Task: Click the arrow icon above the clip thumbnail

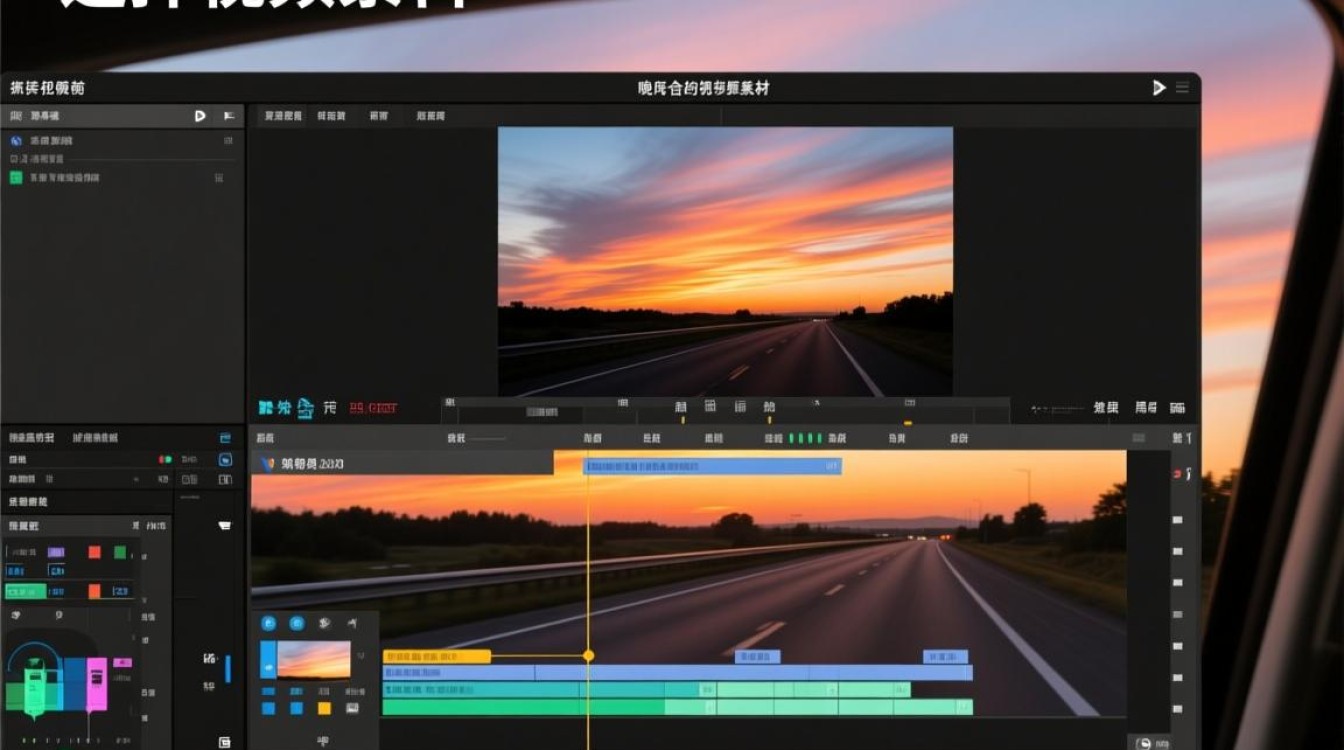Action: coord(352,623)
